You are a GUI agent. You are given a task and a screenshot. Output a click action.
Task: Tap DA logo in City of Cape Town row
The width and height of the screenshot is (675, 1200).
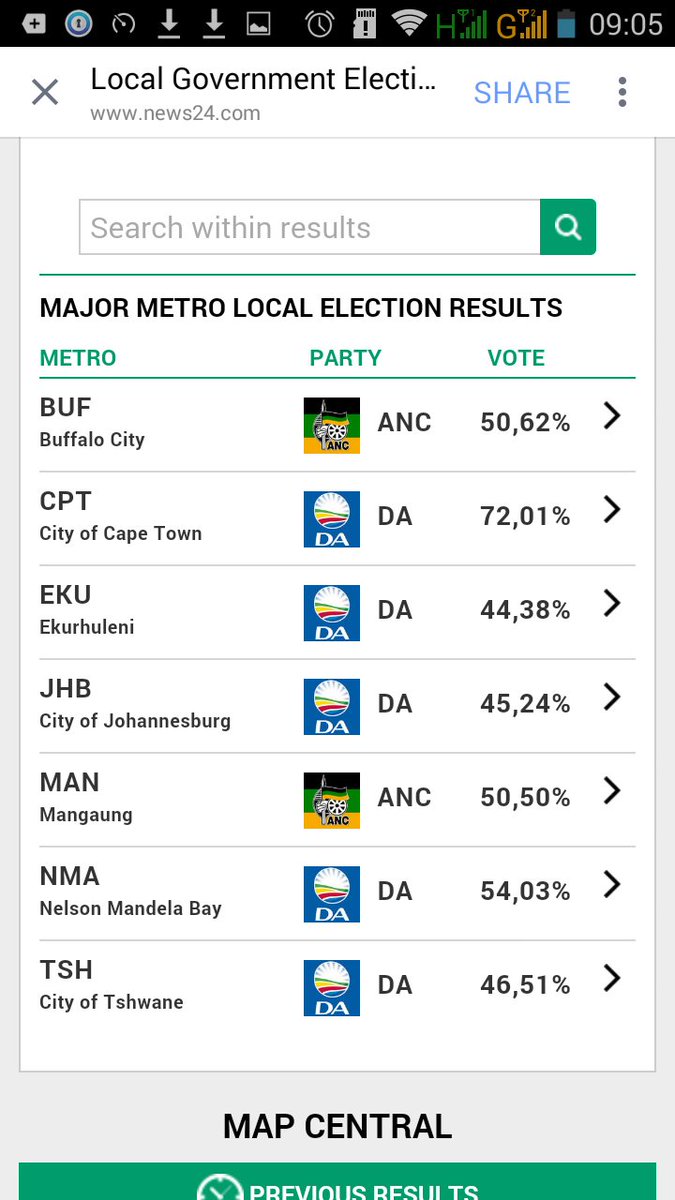(x=332, y=519)
